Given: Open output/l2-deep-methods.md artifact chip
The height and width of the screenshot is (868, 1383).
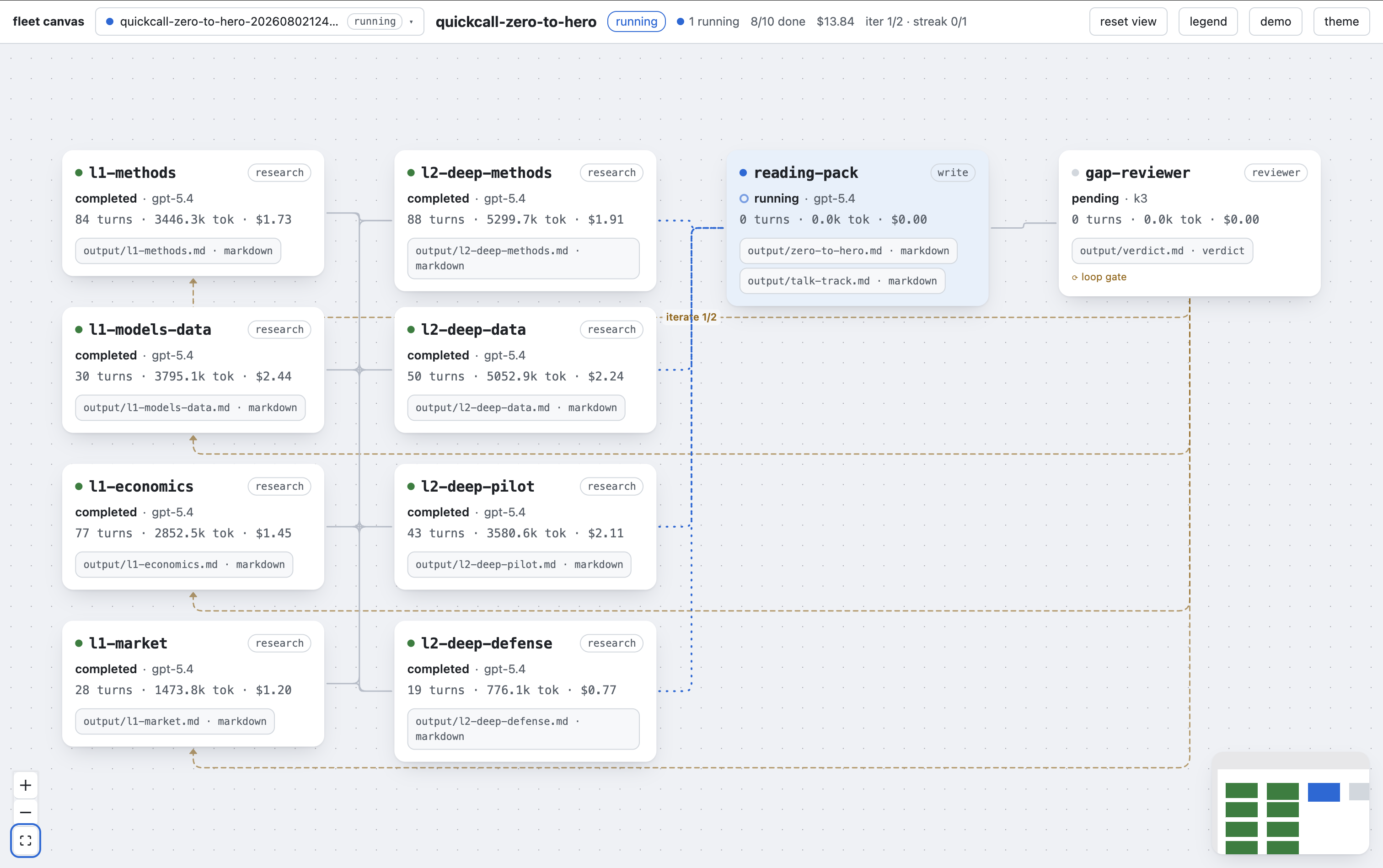Looking at the screenshot, I should 524,258.
